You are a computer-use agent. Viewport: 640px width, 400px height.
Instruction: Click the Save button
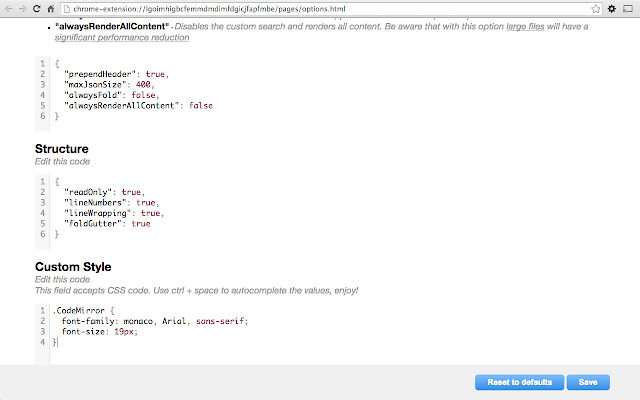(x=588, y=382)
